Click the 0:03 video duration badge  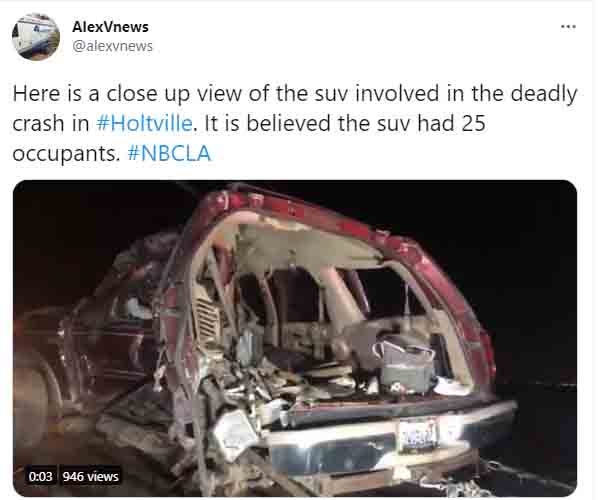point(40,476)
